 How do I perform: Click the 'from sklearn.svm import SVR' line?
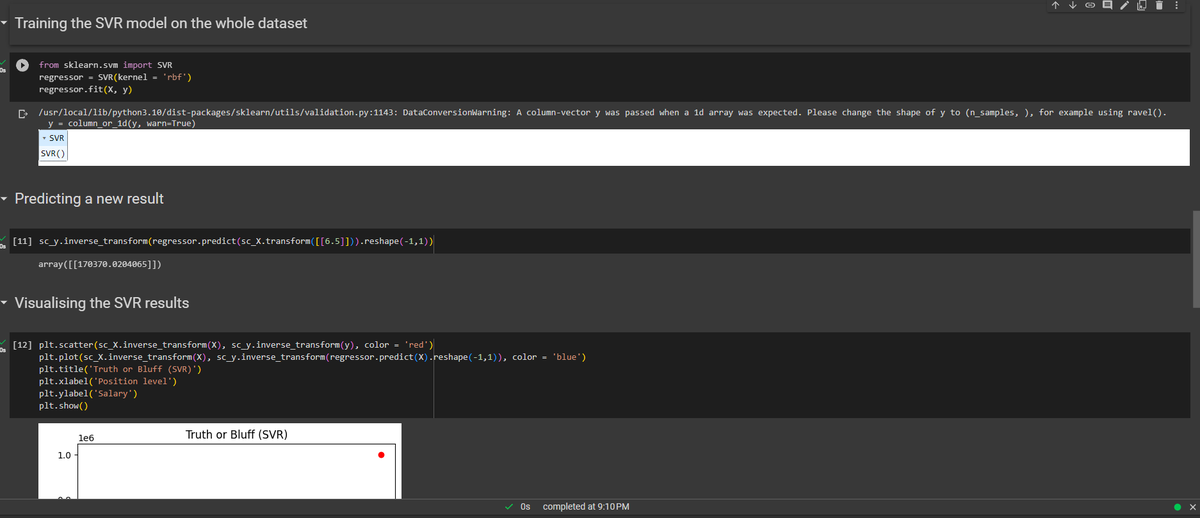(105, 65)
